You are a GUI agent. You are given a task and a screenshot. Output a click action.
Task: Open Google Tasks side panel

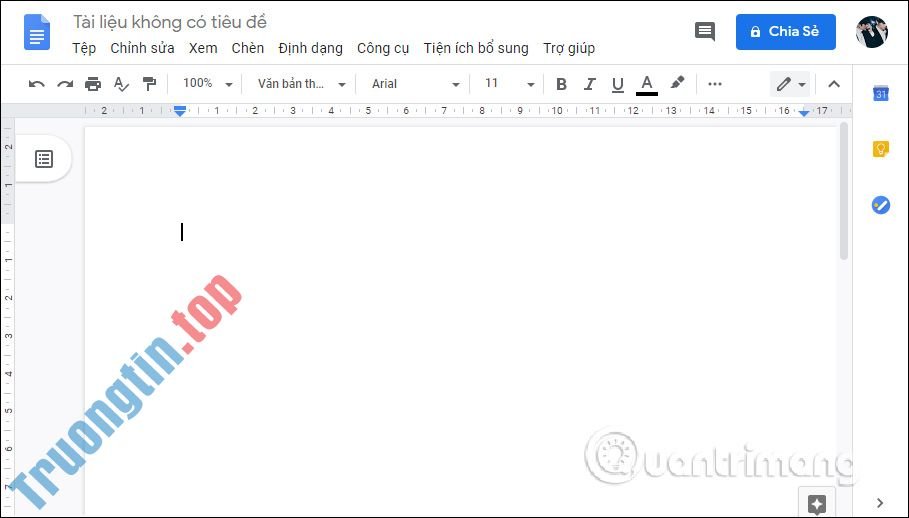tap(881, 205)
